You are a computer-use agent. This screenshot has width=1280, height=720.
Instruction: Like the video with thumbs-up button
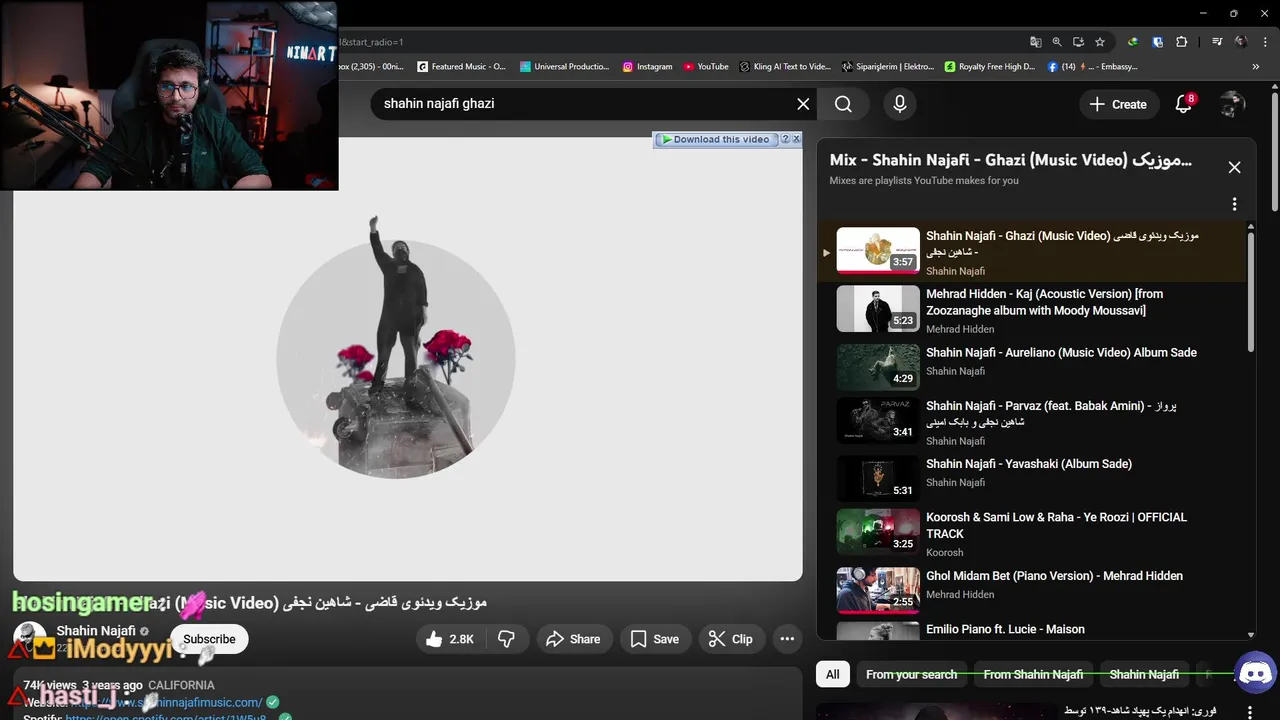pos(449,639)
